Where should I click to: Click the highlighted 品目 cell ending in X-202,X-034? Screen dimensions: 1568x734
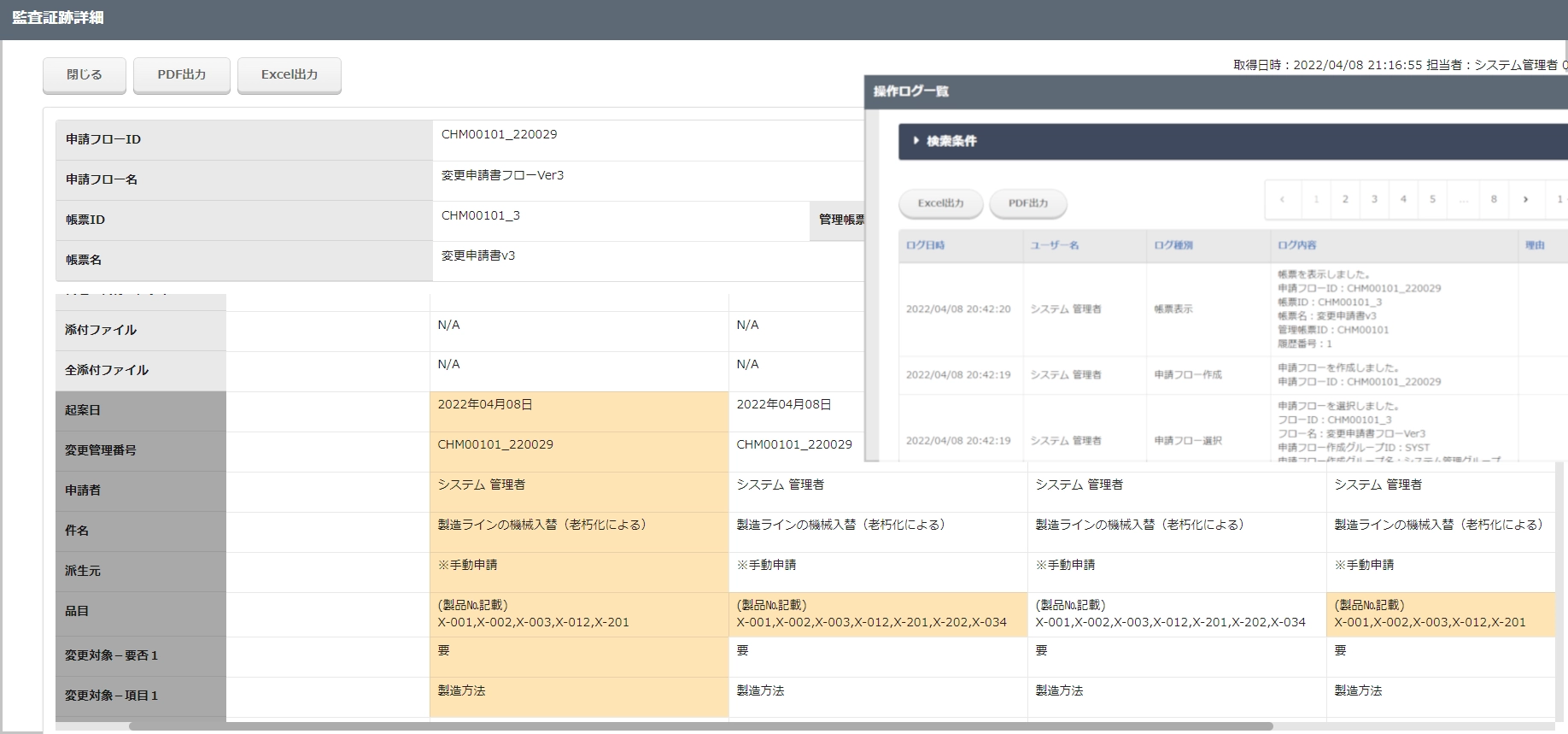pyautogui.click(x=878, y=614)
